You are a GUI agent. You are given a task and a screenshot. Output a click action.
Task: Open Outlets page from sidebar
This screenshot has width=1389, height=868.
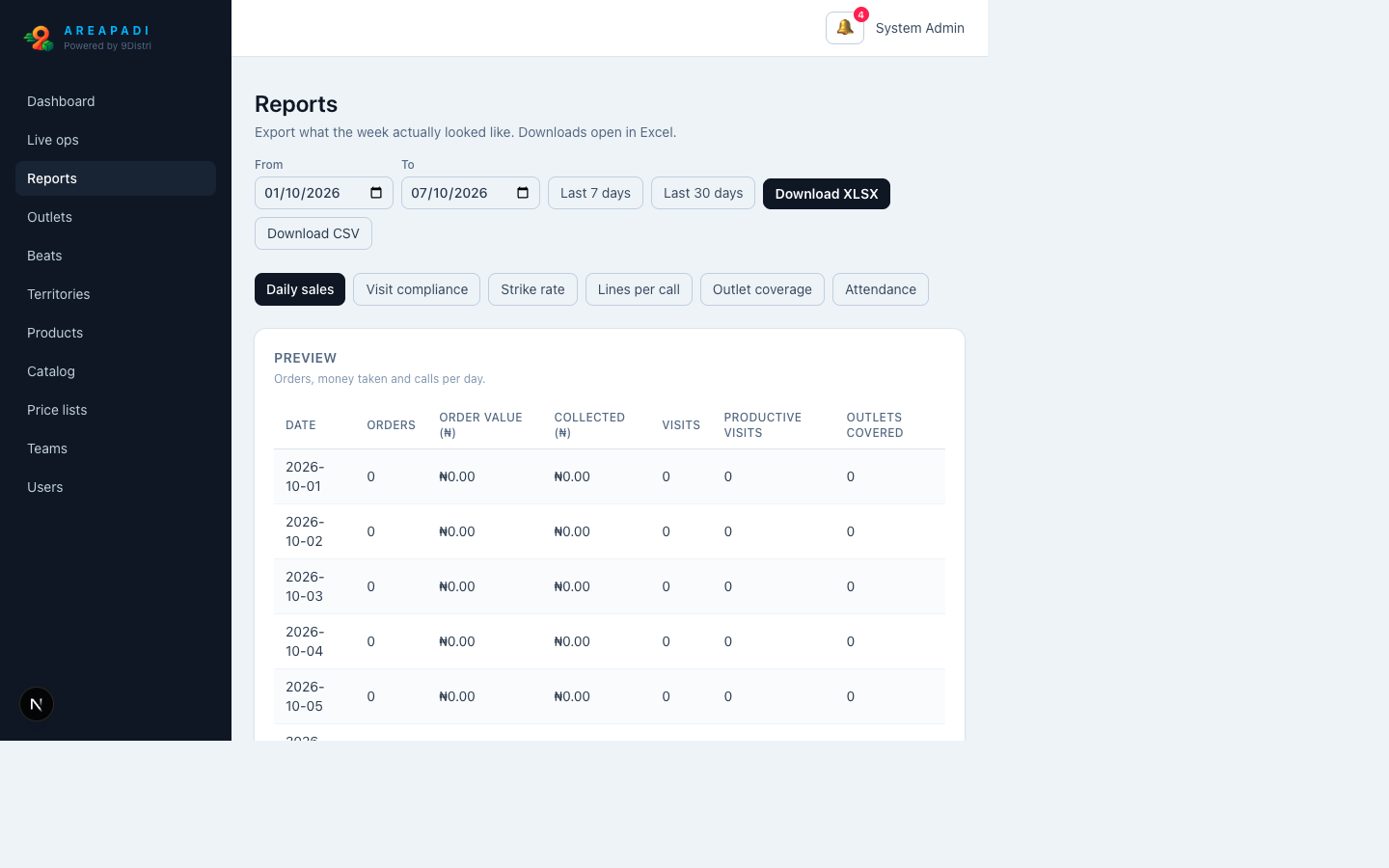click(116, 217)
